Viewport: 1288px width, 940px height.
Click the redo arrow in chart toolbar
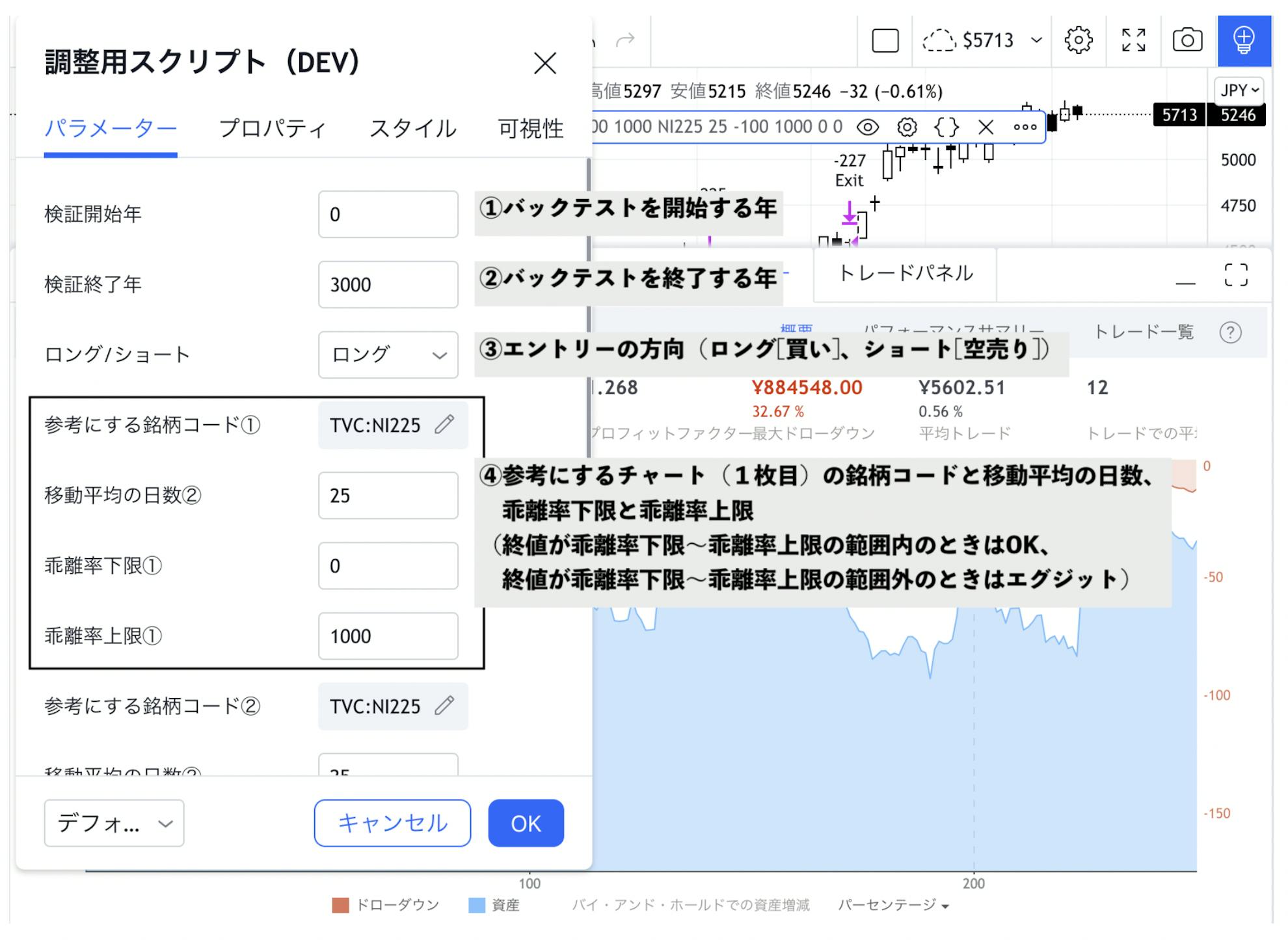[x=625, y=41]
